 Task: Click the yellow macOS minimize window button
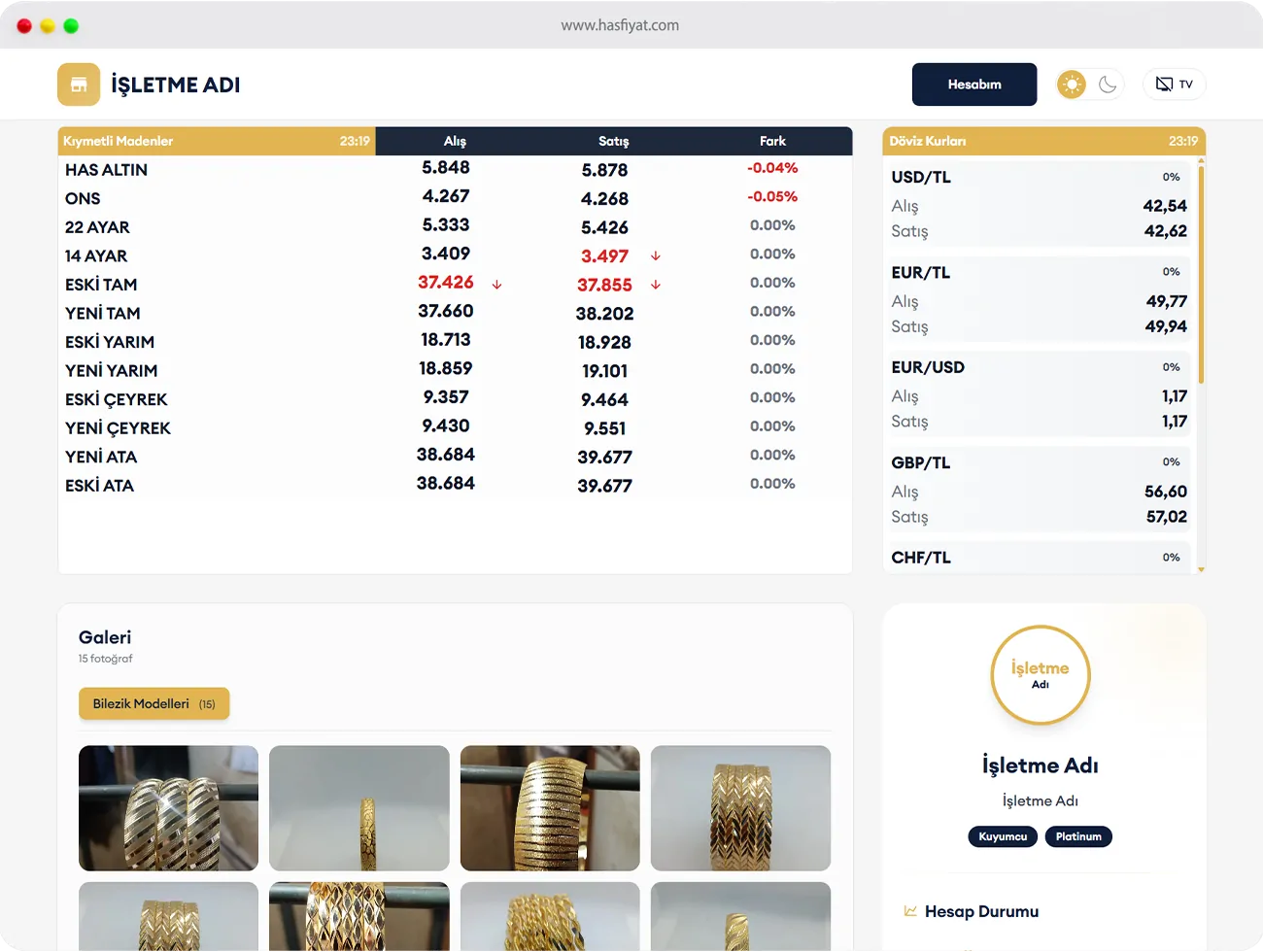click(48, 26)
